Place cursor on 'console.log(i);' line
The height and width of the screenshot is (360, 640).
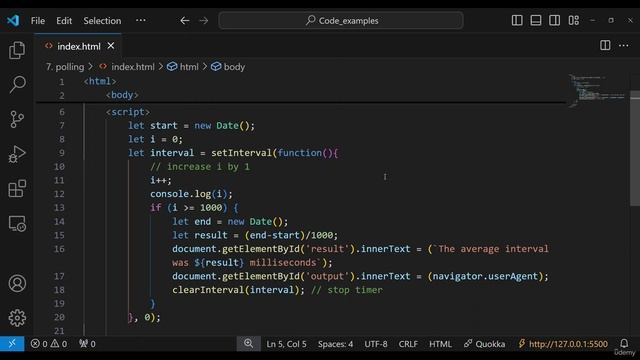tap(191, 194)
